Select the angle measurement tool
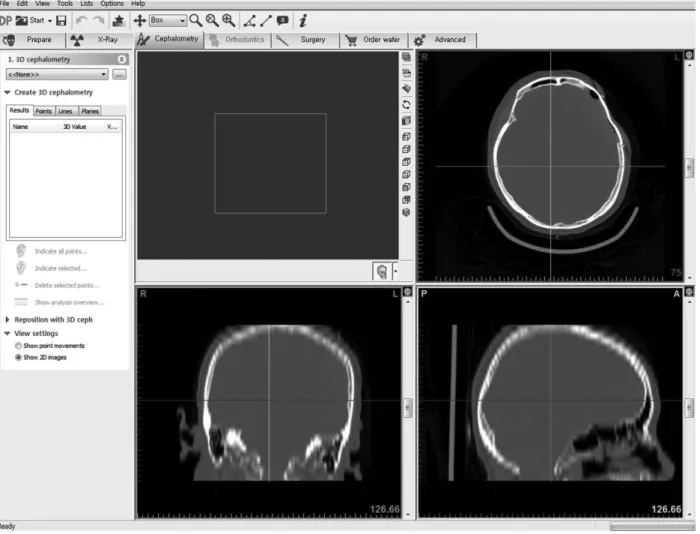The image size is (700, 534). click(x=250, y=21)
